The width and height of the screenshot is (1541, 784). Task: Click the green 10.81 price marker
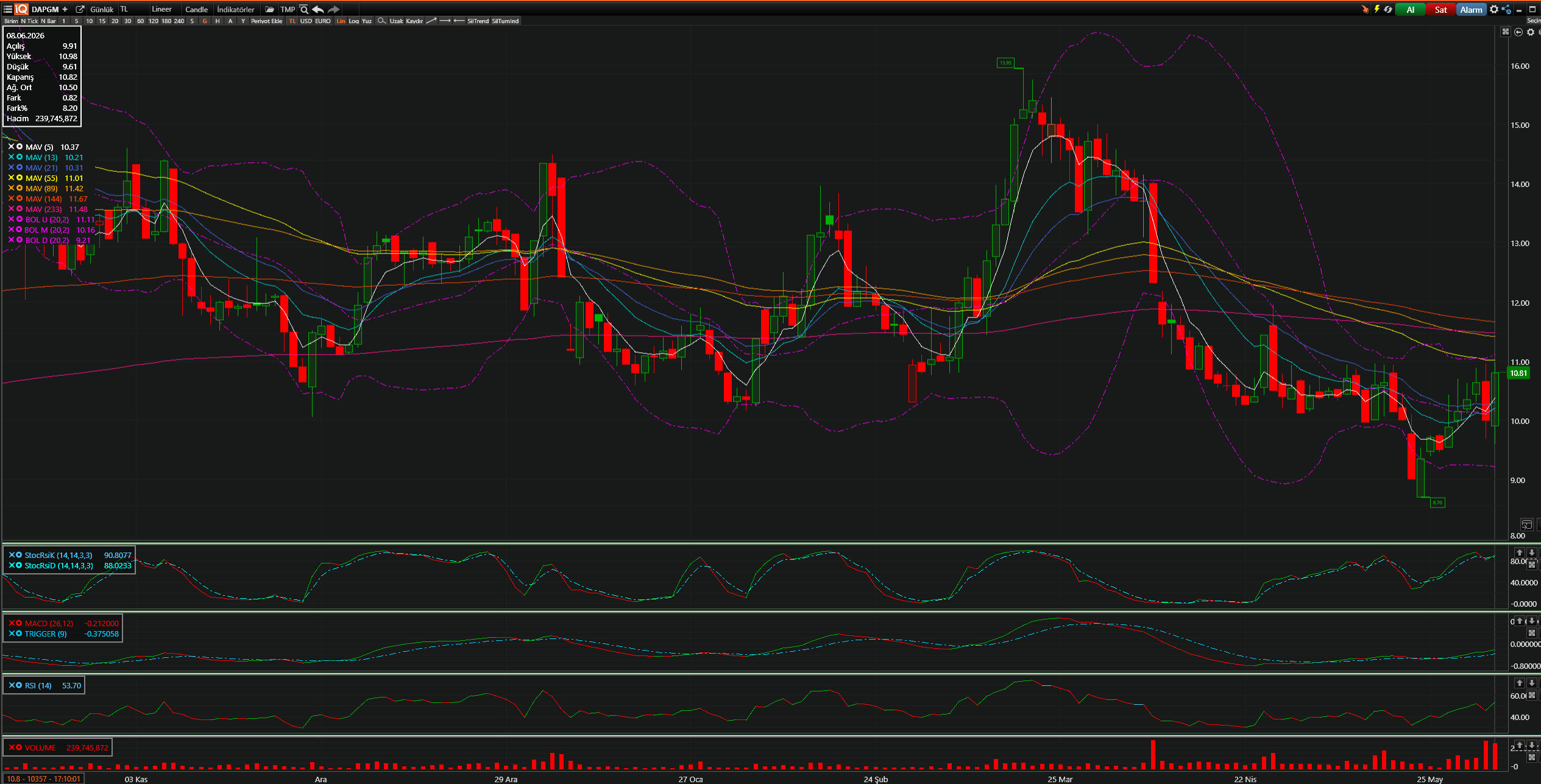pyautogui.click(x=1518, y=373)
